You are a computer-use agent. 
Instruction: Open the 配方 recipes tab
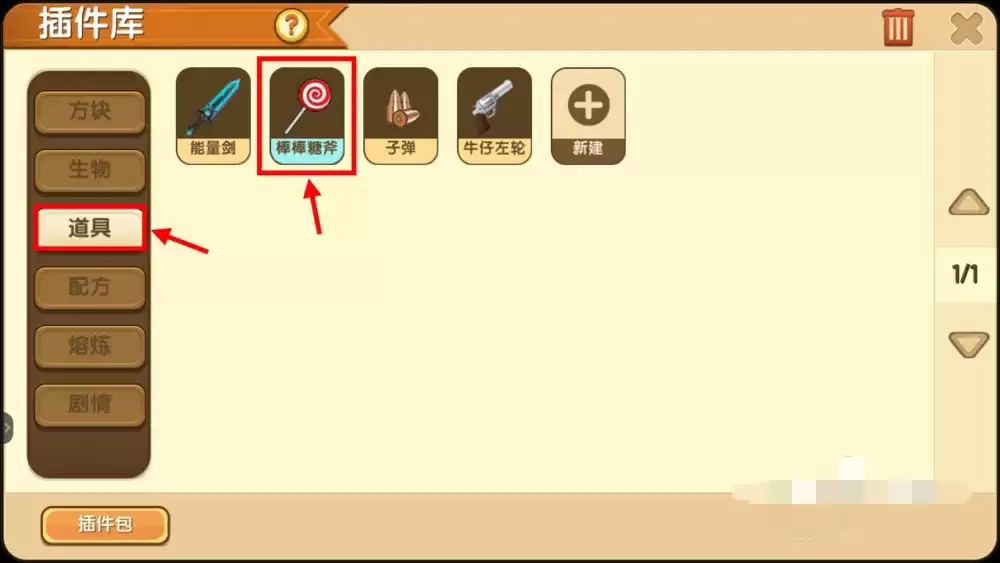[90, 288]
